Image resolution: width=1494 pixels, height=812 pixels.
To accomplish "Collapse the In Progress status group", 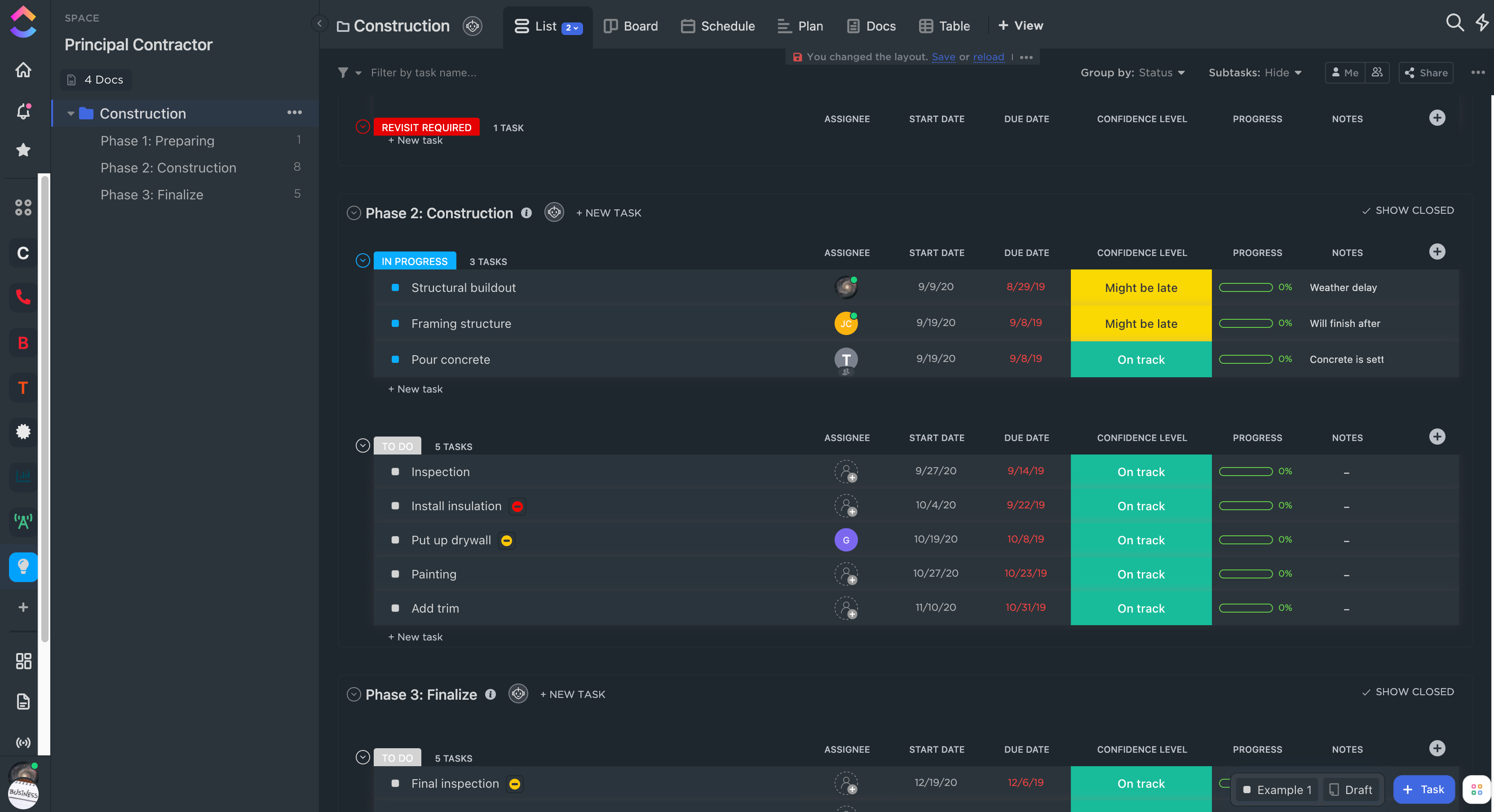I will (362, 260).
